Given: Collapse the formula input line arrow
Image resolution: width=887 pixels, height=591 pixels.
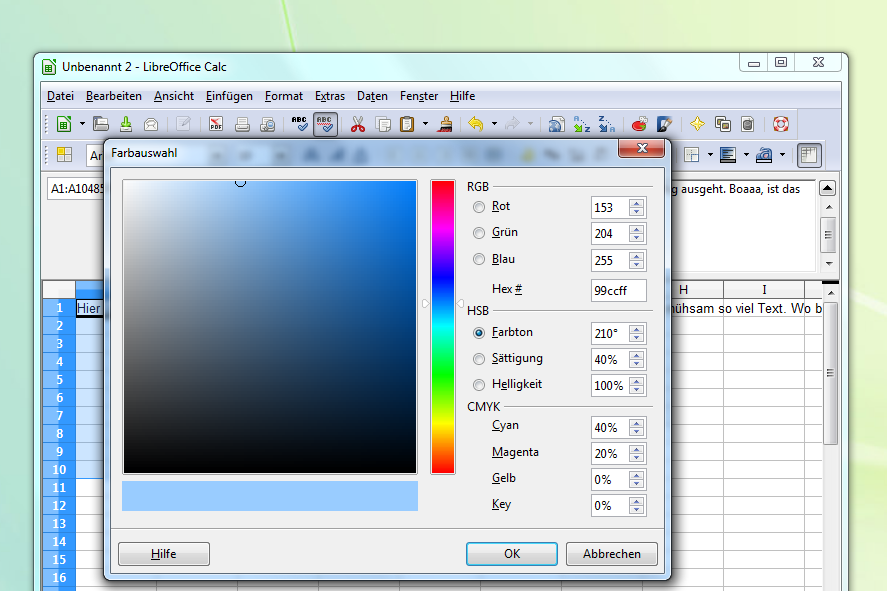Looking at the screenshot, I should (828, 188).
